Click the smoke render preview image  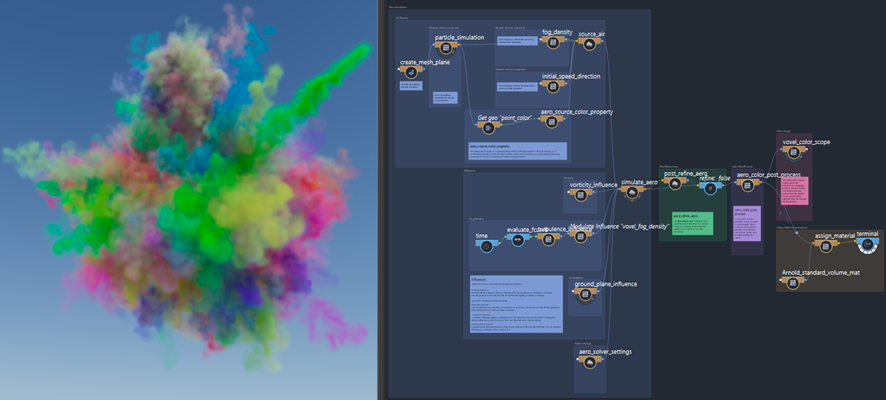(188, 200)
